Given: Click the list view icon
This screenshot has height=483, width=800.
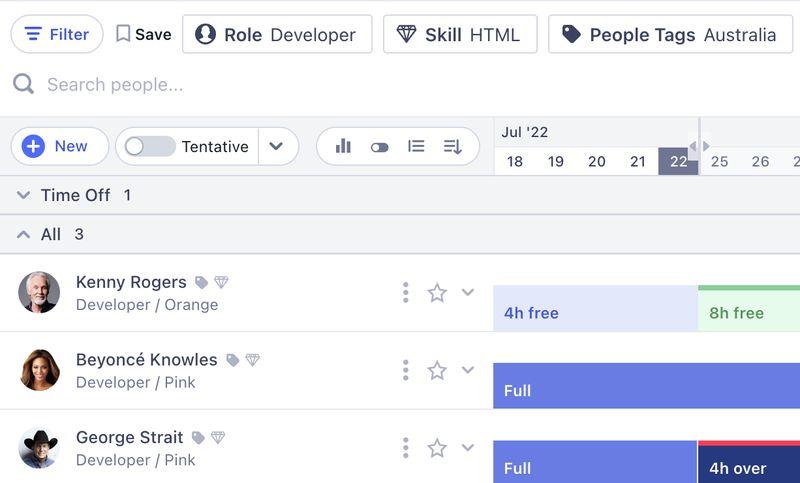Looking at the screenshot, I should coord(416,146).
